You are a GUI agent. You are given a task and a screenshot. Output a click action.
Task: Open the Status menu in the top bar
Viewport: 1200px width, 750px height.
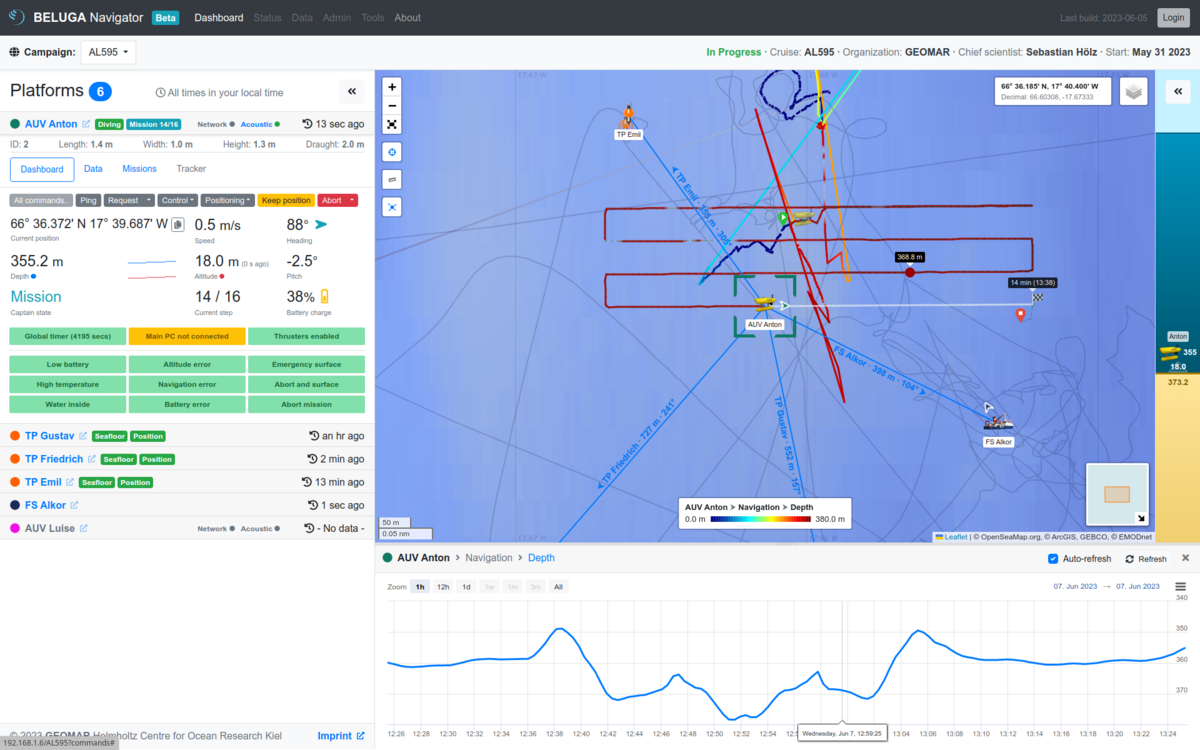[x=267, y=17]
